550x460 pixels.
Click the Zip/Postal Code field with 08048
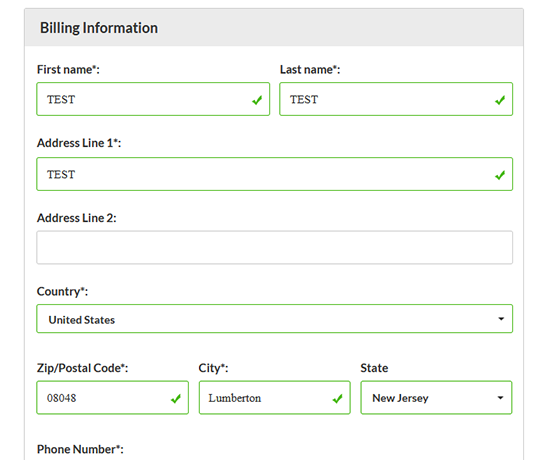click(113, 398)
